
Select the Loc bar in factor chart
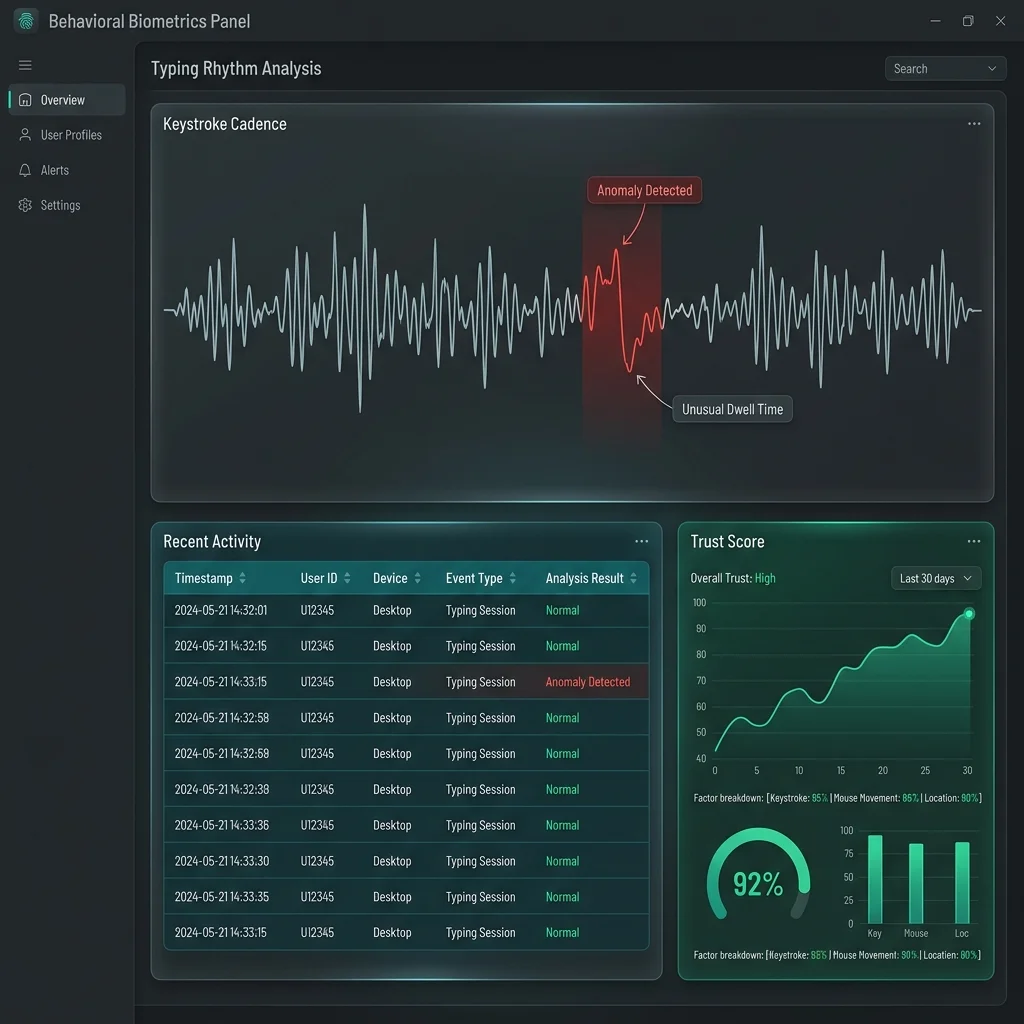point(962,882)
